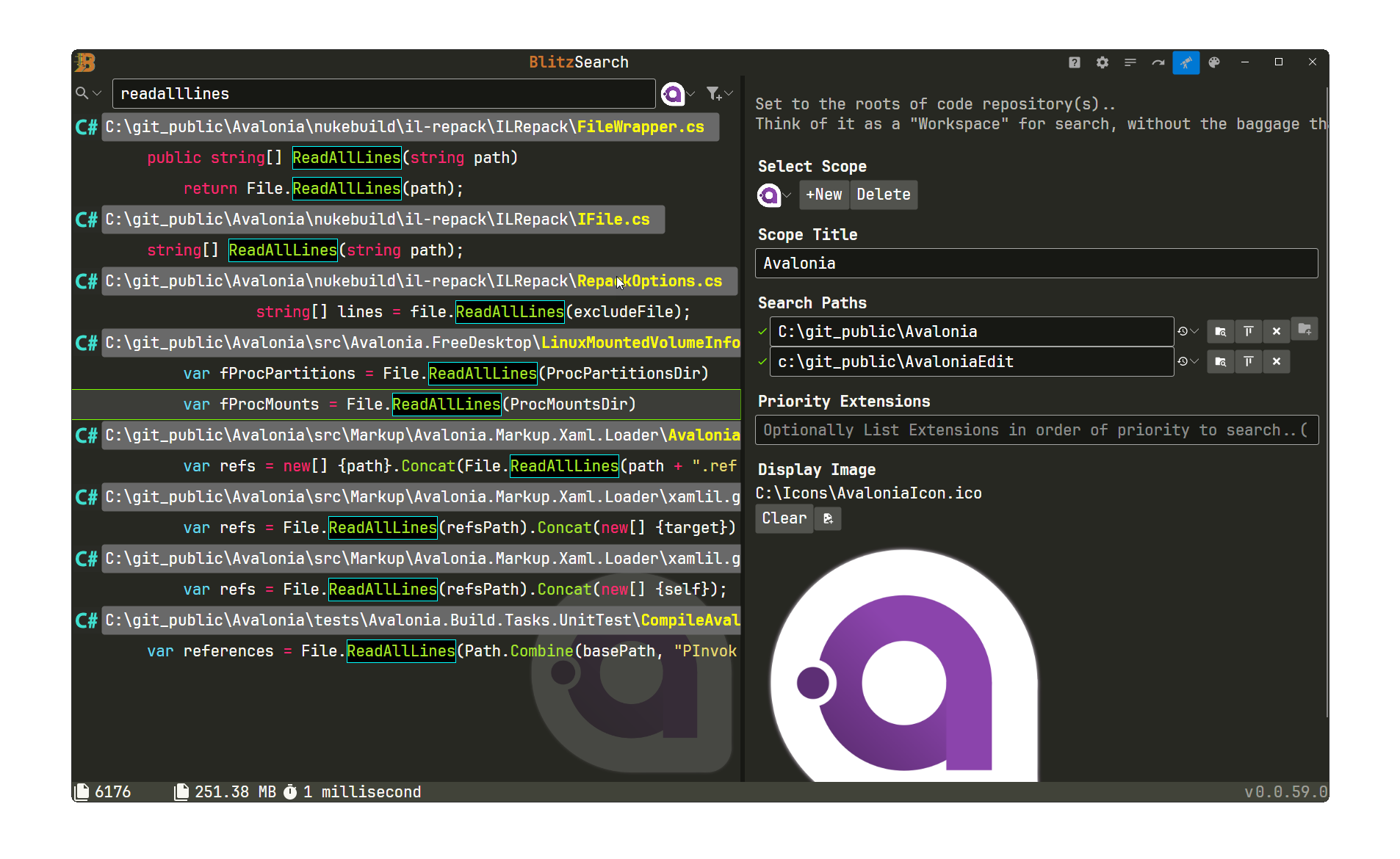The image size is (1400, 859).
Task: Click the C:\Icons\AvaloniaIcon.ico image path
Action: tap(869, 493)
